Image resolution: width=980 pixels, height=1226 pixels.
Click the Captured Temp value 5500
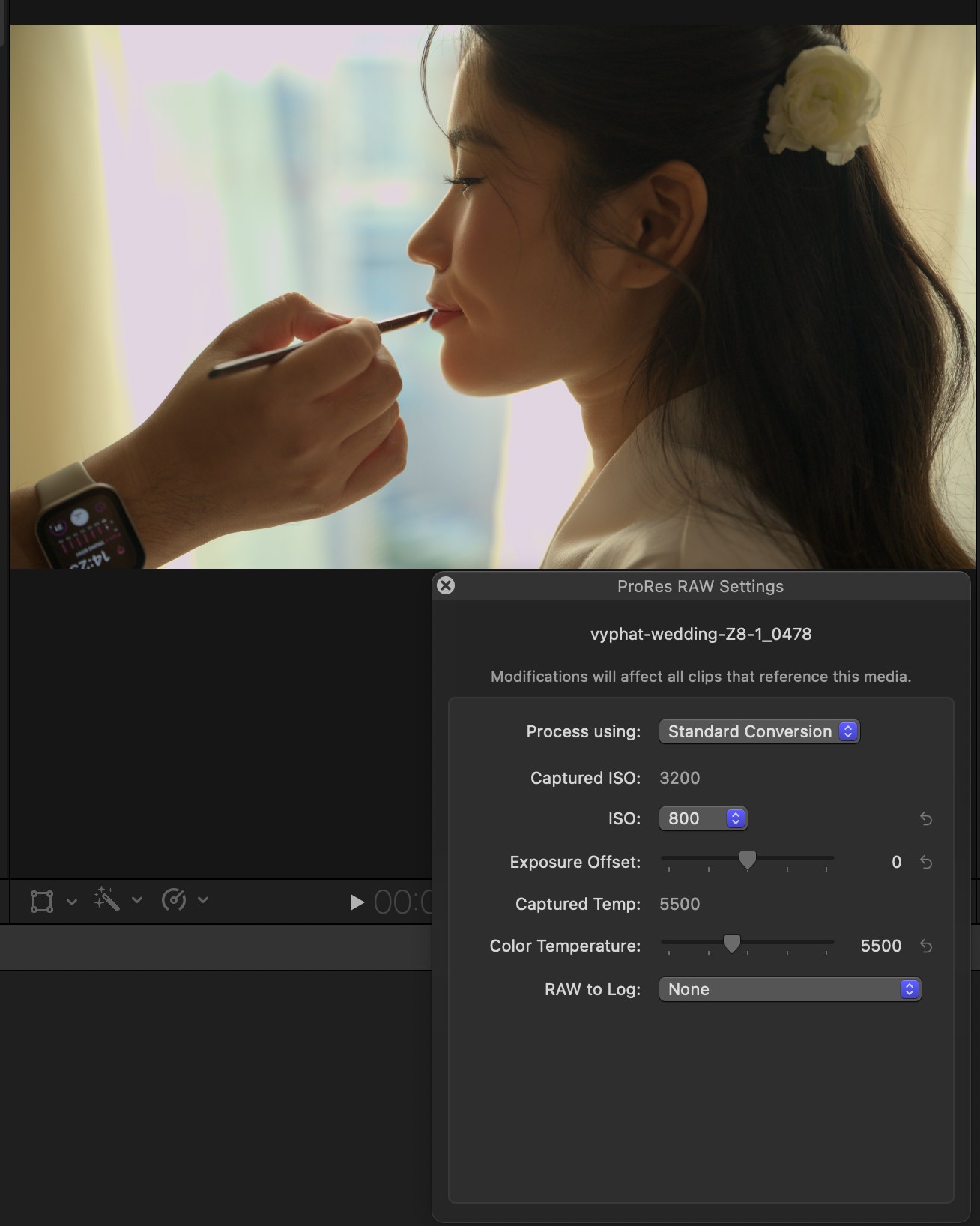pos(680,904)
